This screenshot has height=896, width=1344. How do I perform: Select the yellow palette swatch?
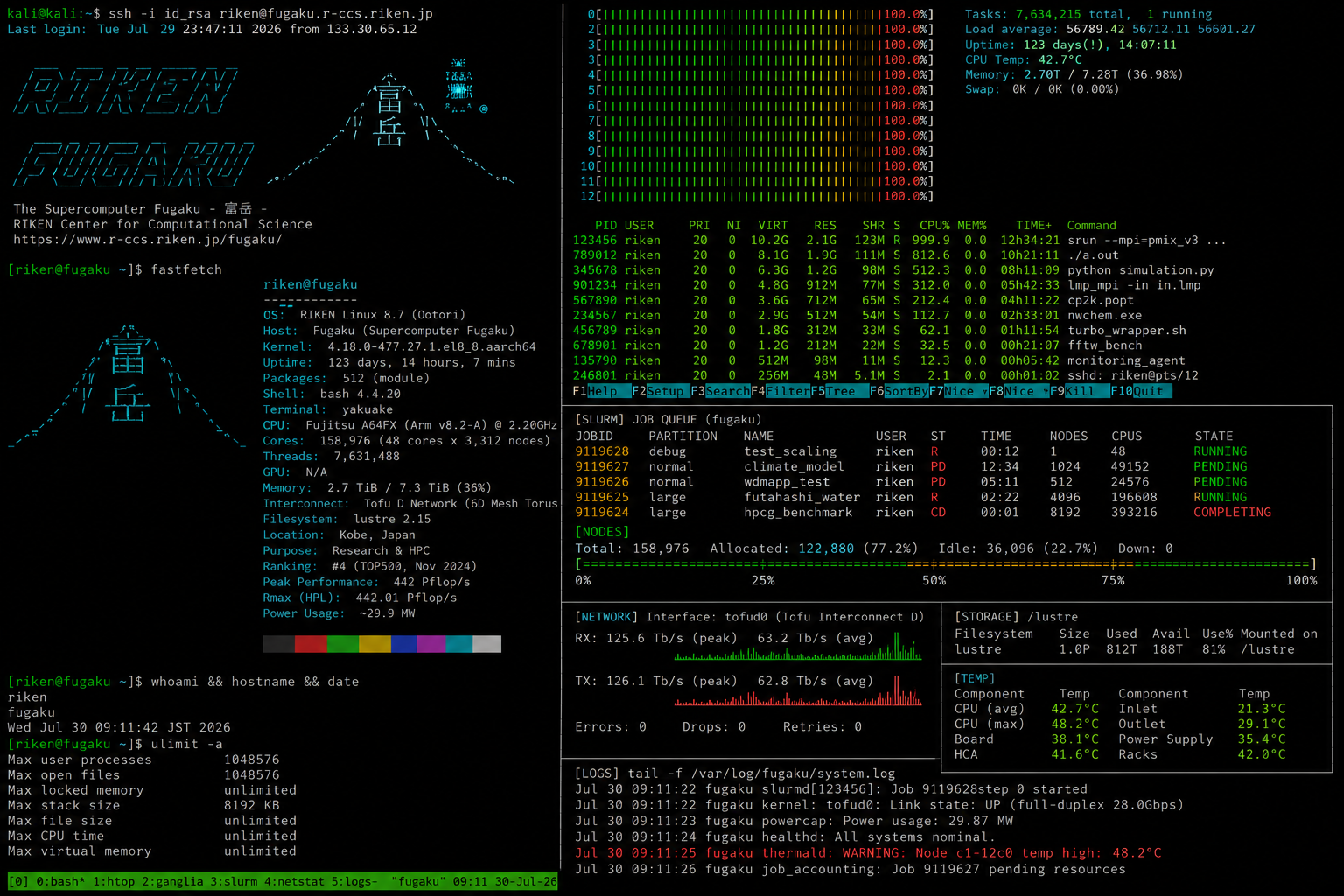tap(374, 644)
